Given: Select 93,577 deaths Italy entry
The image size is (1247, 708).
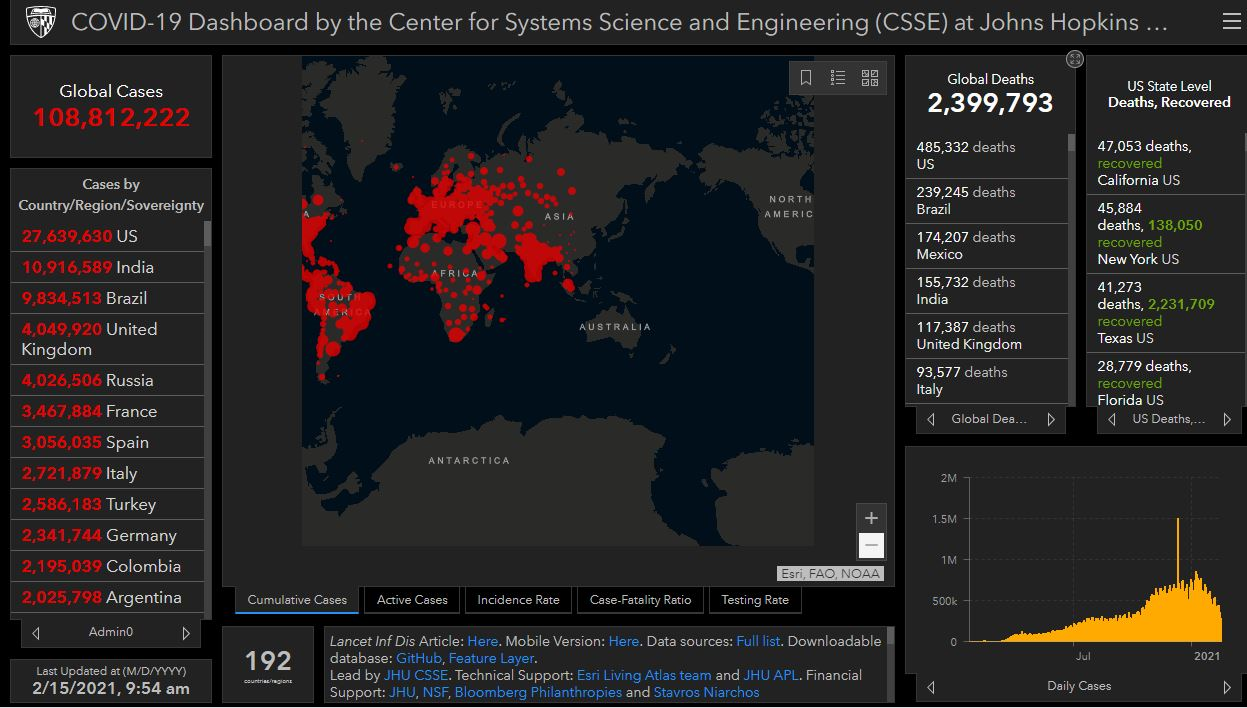Looking at the screenshot, I should 986,381.
